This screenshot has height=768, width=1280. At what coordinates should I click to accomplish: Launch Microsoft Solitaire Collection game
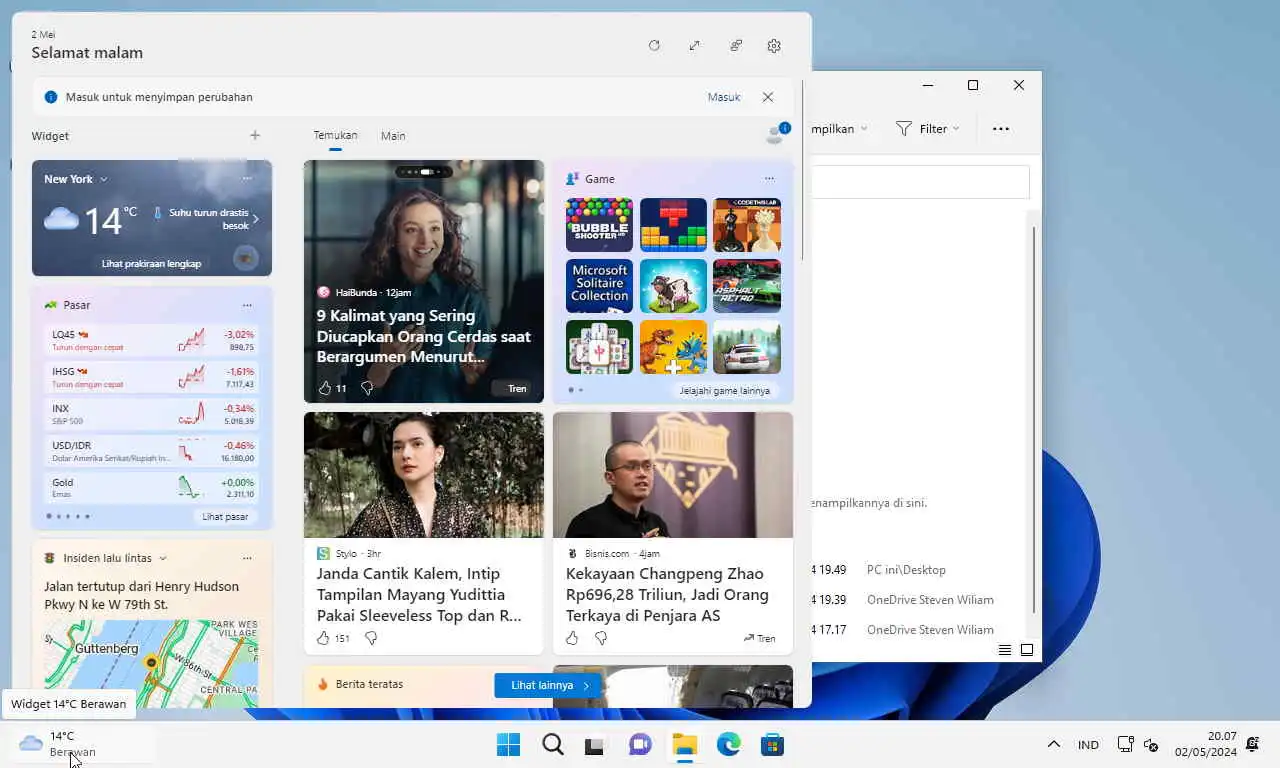coord(599,286)
